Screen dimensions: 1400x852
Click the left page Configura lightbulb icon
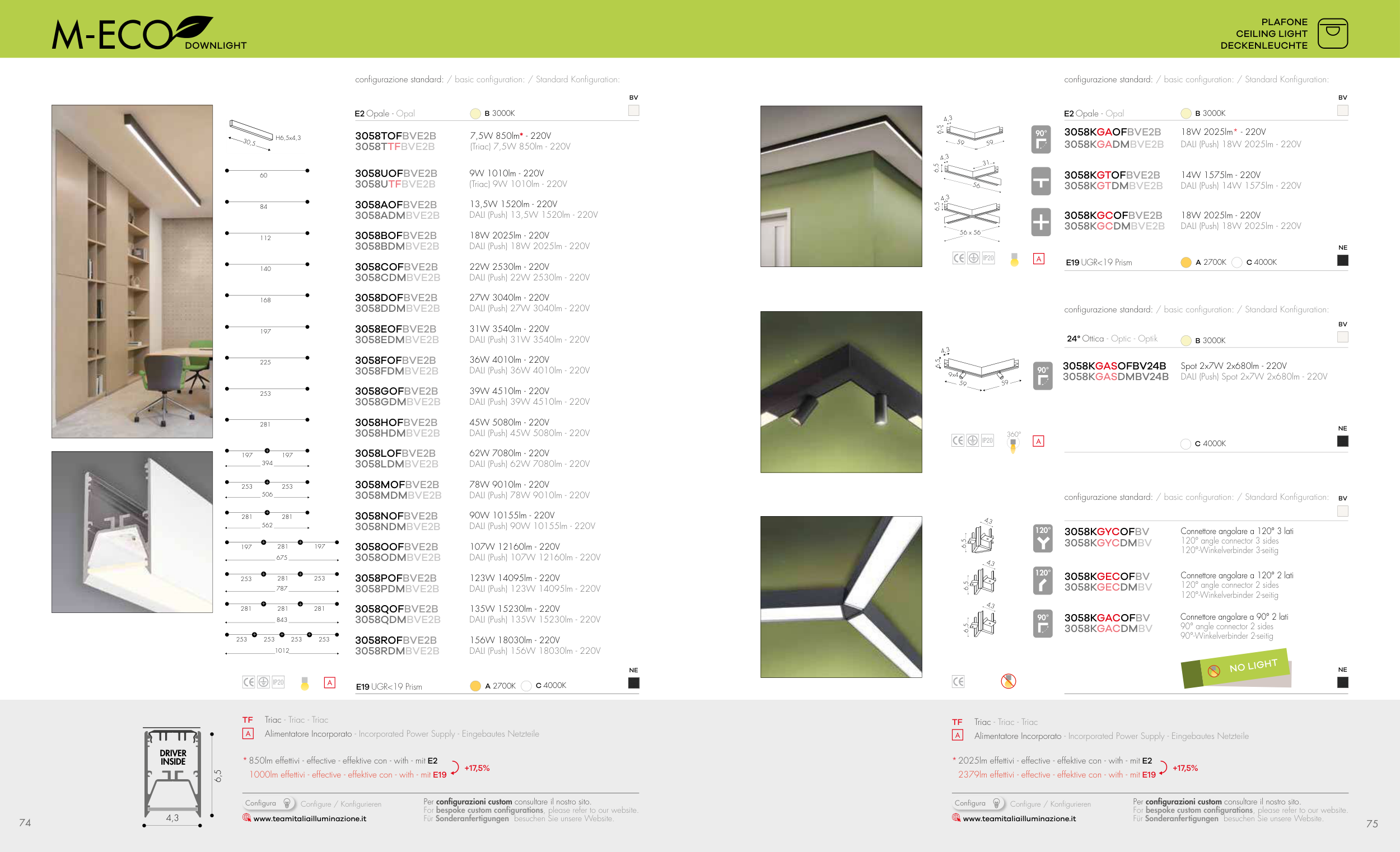[287, 803]
